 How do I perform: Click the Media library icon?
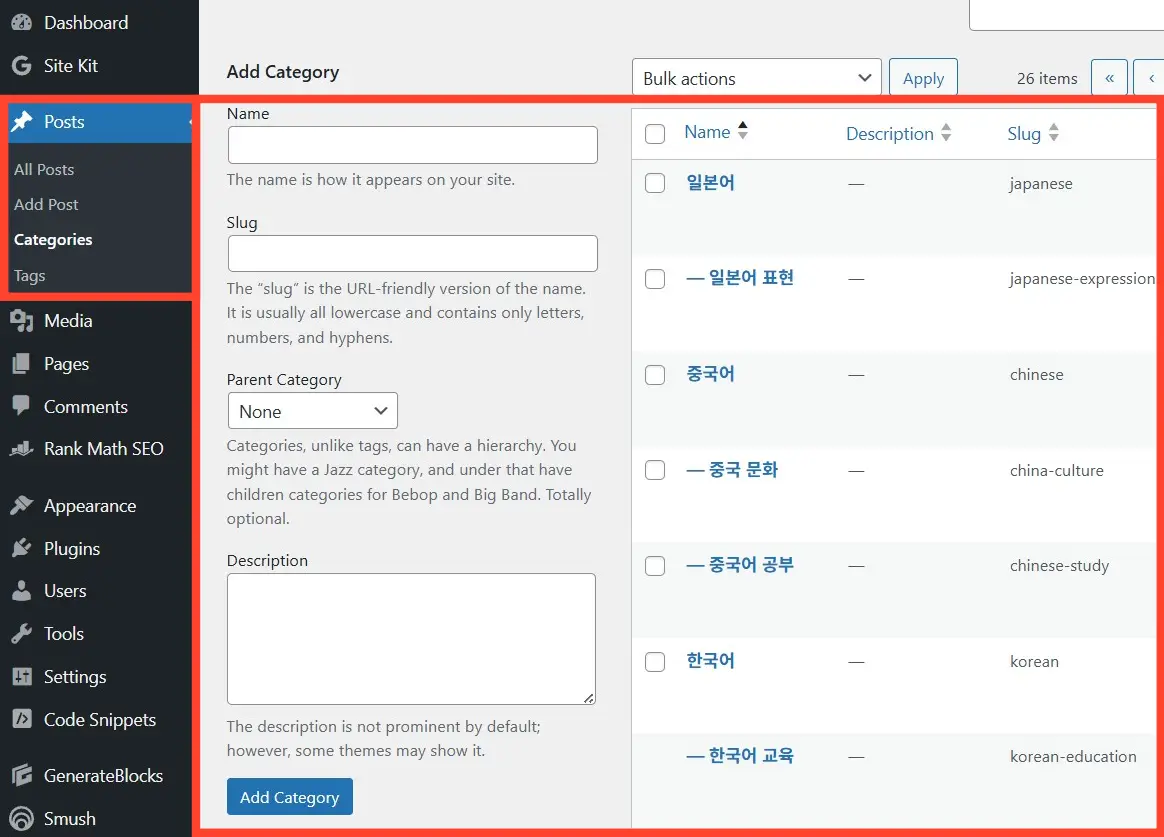pos(22,321)
